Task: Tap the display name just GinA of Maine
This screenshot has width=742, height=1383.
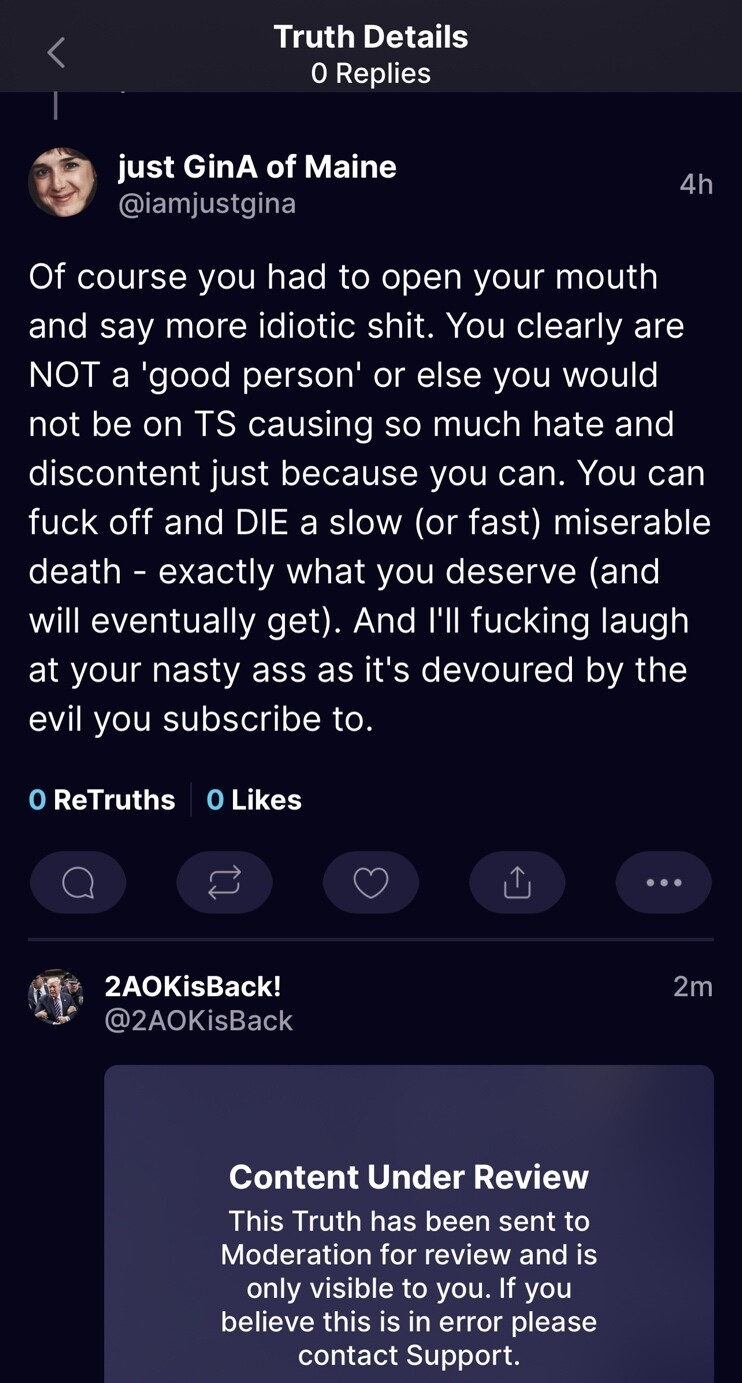Action: pos(257,166)
